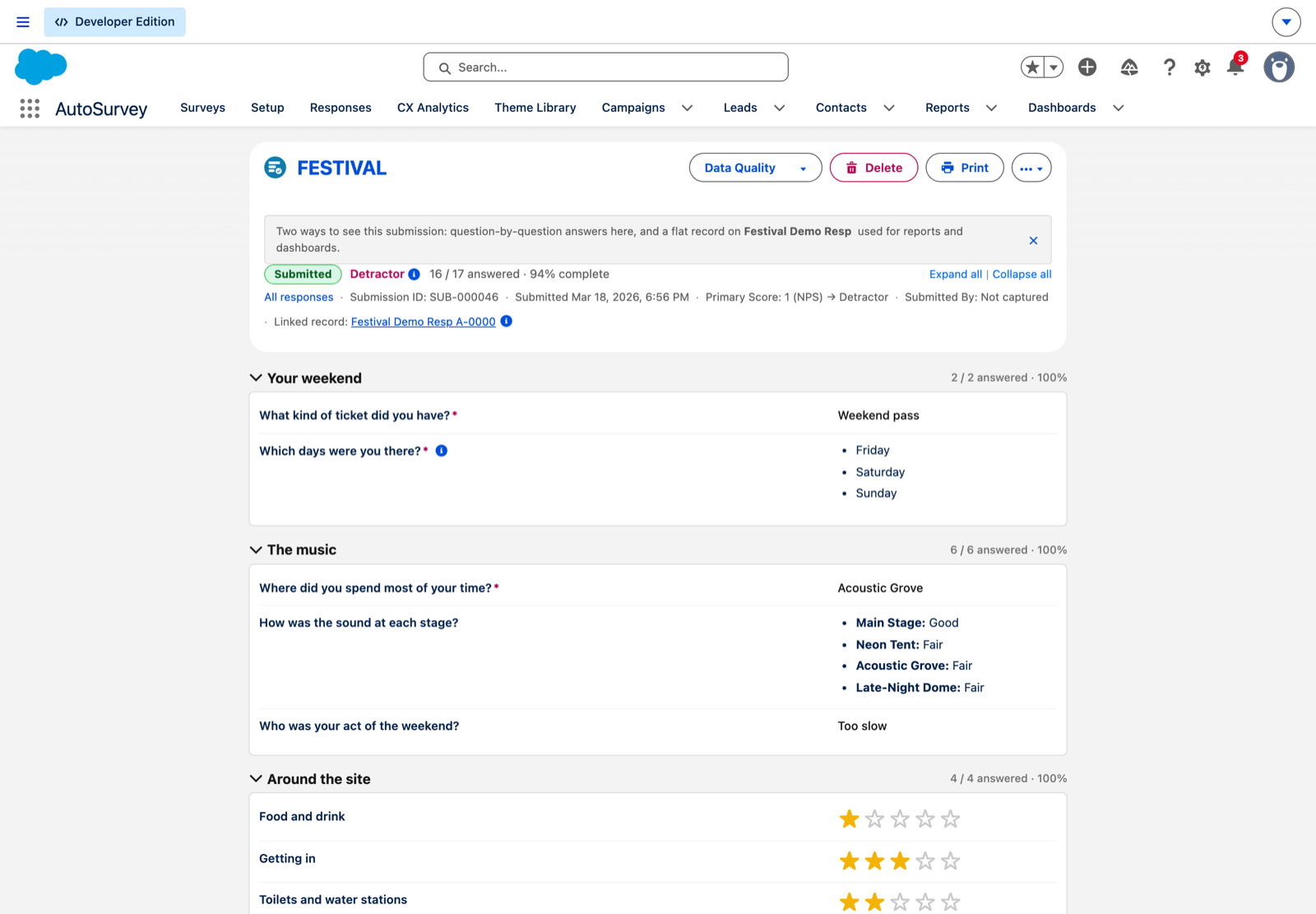The width and height of the screenshot is (1316, 914).
Task: Open the CX Analytics tab
Action: [x=433, y=108]
